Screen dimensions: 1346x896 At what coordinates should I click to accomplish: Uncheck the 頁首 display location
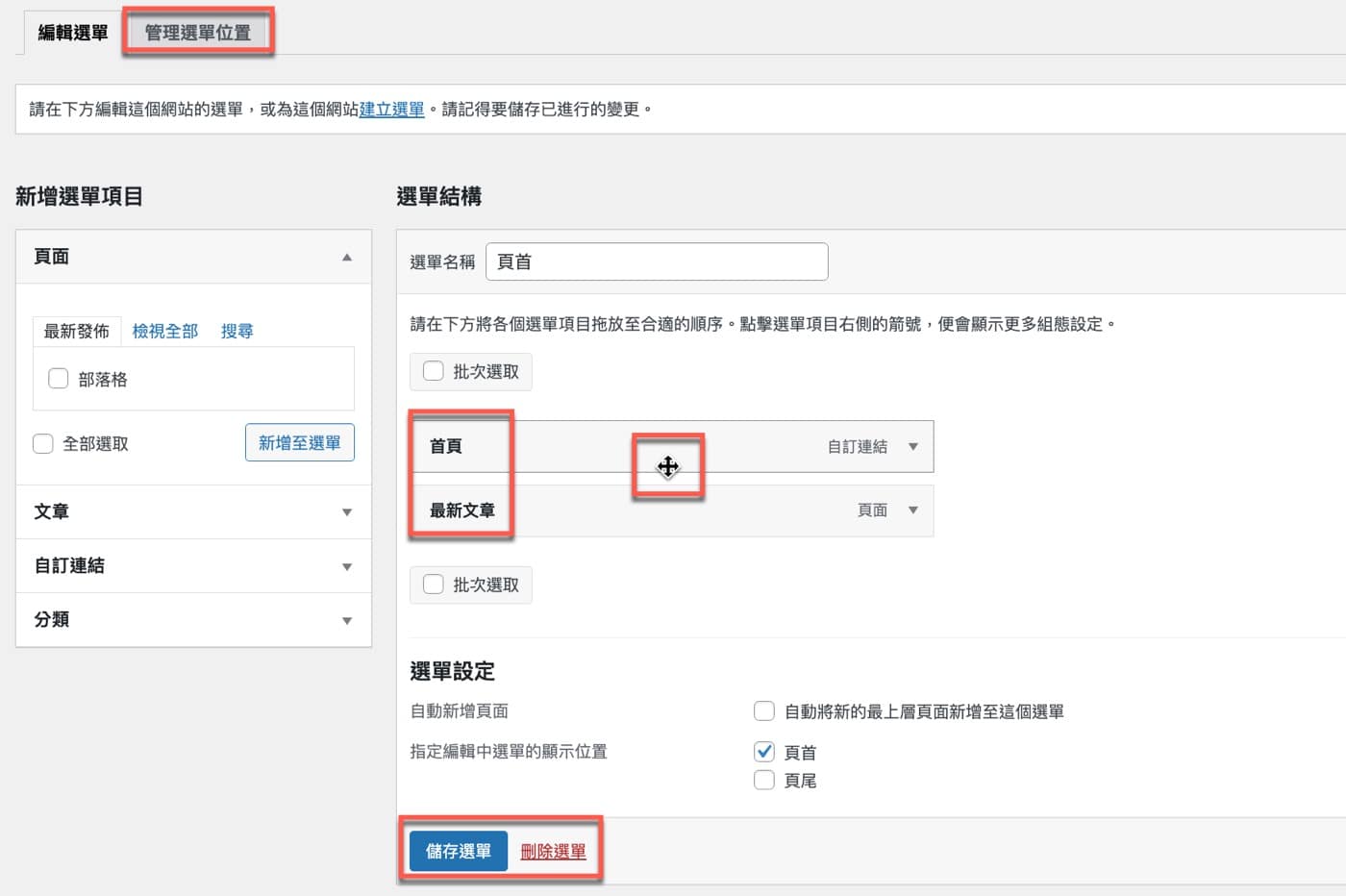click(764, 752)
